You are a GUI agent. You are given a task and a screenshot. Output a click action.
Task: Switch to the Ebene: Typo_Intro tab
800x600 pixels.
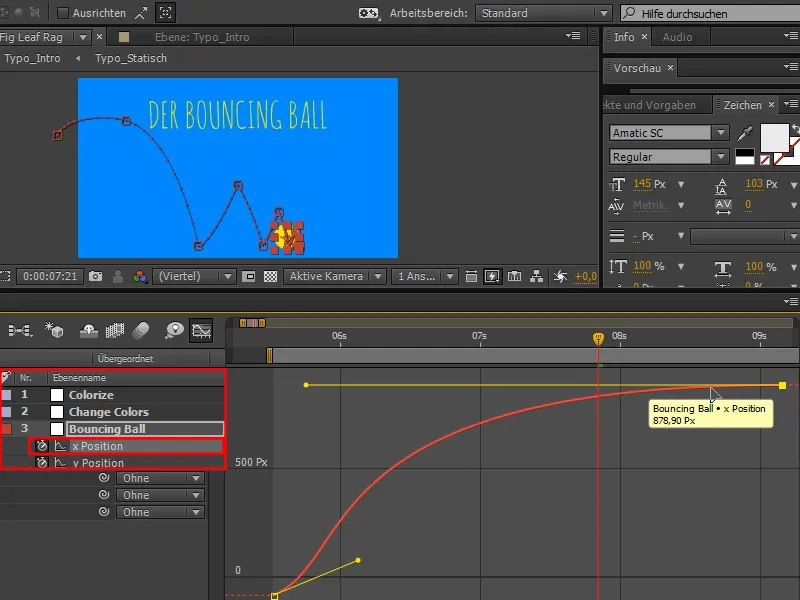click(x=202, y=37)
